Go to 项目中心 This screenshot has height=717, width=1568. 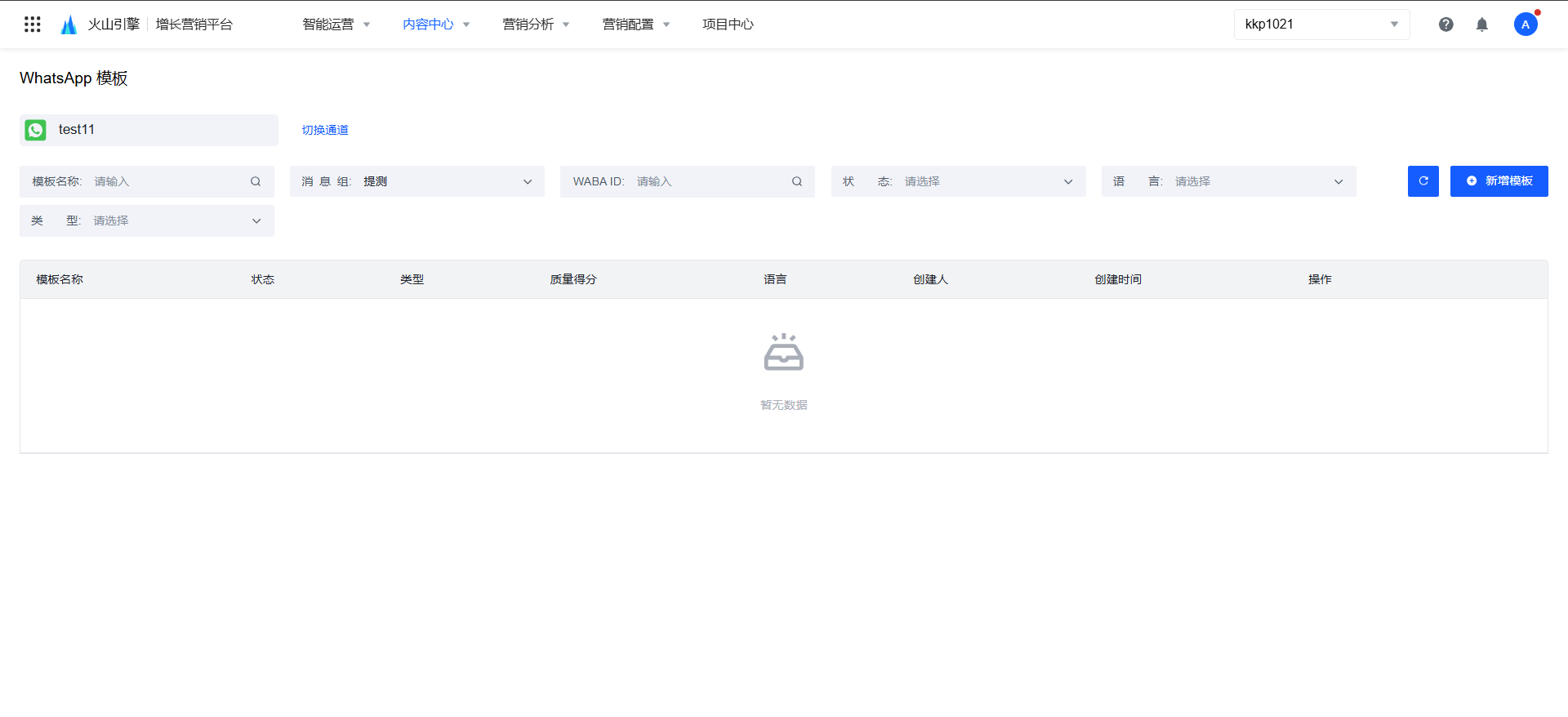[x=728, y=24]
